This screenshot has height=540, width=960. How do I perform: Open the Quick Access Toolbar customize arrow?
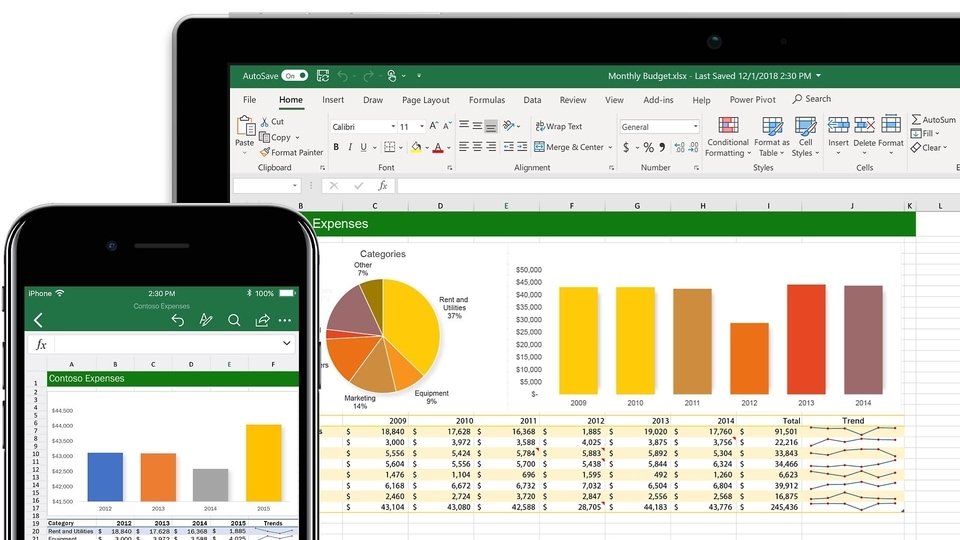click(419, 76)
